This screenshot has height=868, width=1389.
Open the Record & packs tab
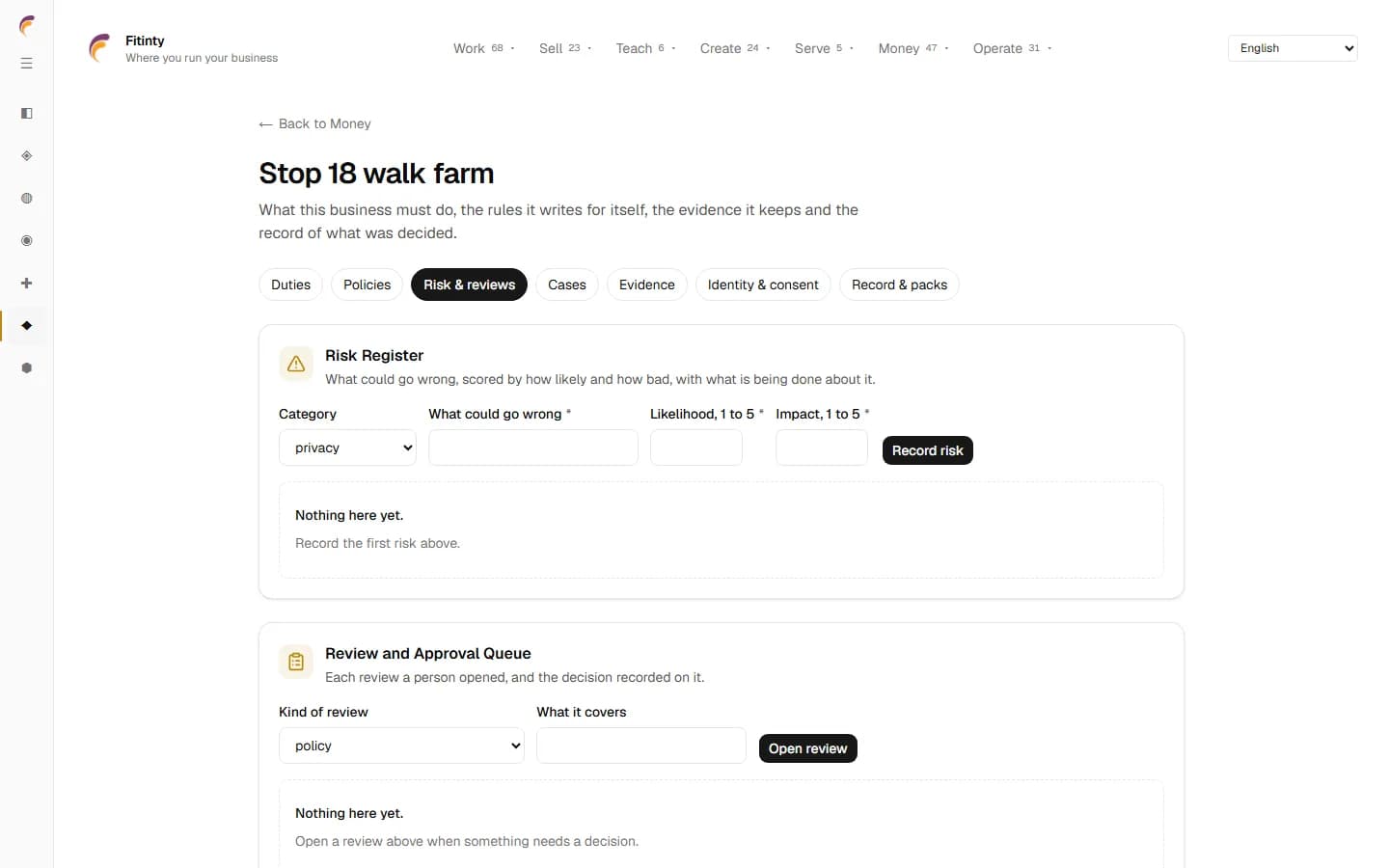[899, 285]
